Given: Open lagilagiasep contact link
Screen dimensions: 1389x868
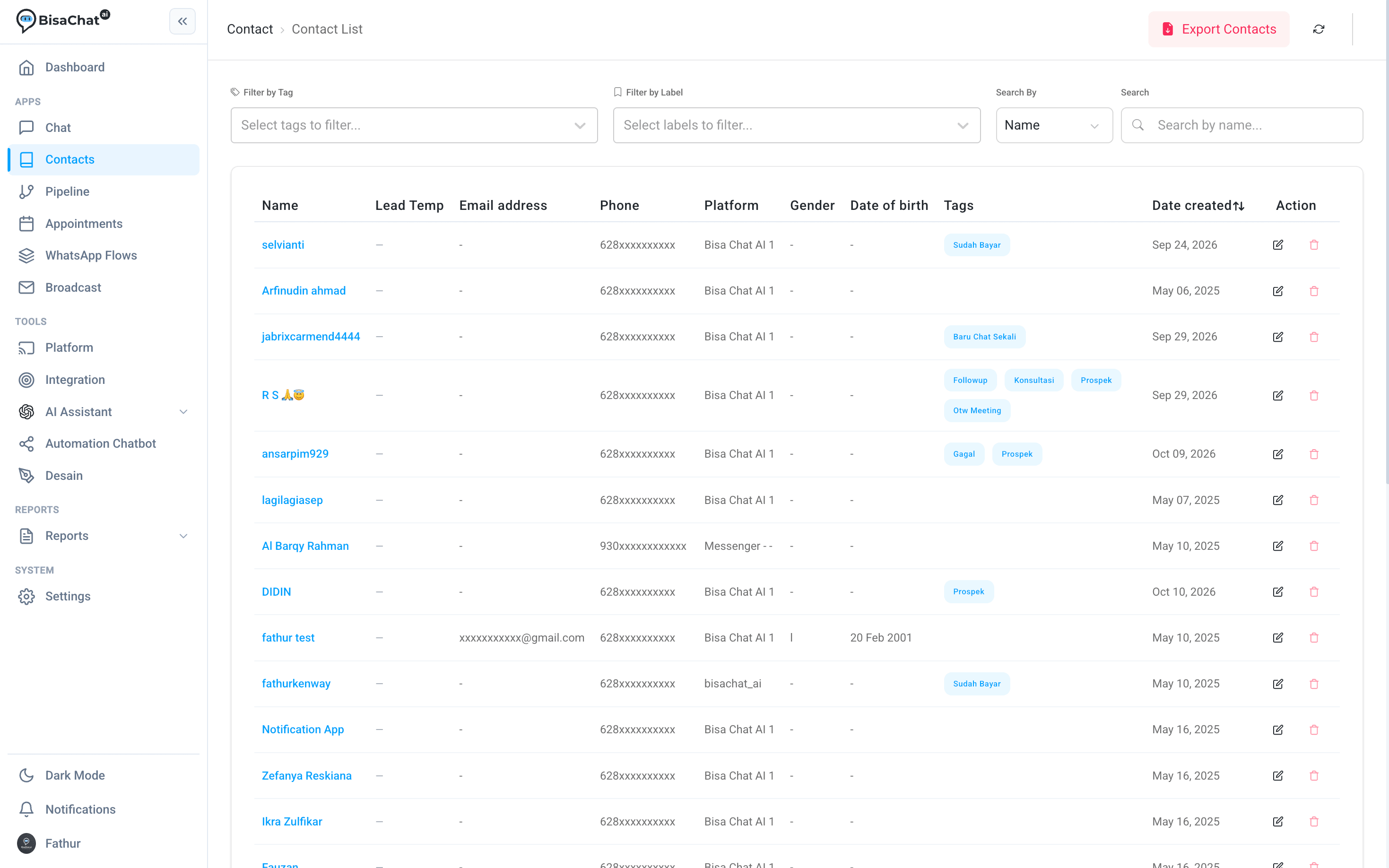Looking at the screenshot, I should coord(292,500).
